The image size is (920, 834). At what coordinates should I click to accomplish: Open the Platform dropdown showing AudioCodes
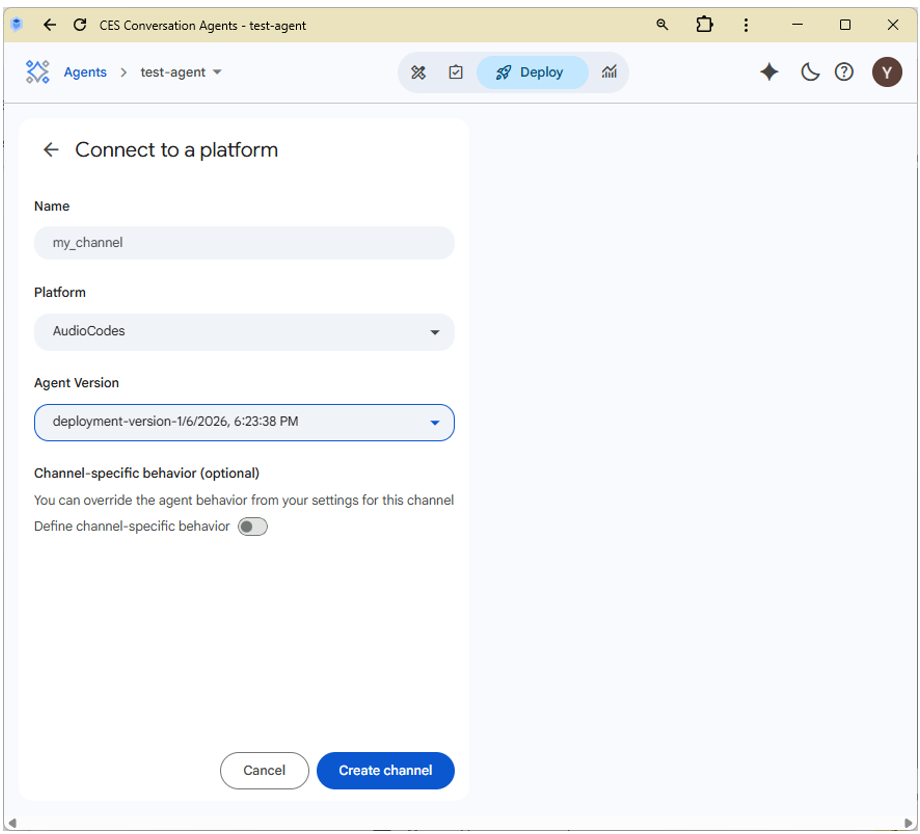244,332
